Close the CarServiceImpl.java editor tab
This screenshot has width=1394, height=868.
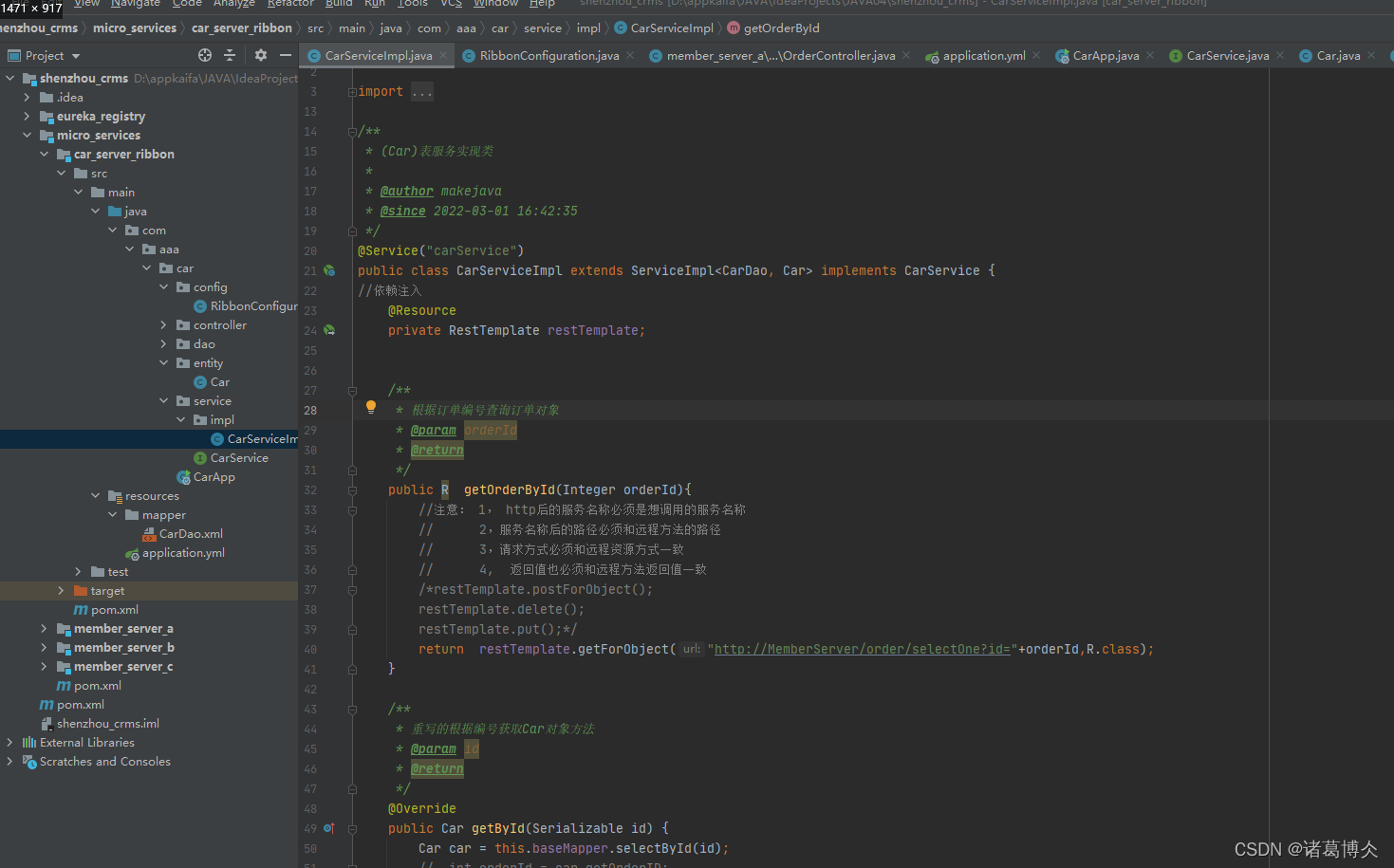[443, 56]
